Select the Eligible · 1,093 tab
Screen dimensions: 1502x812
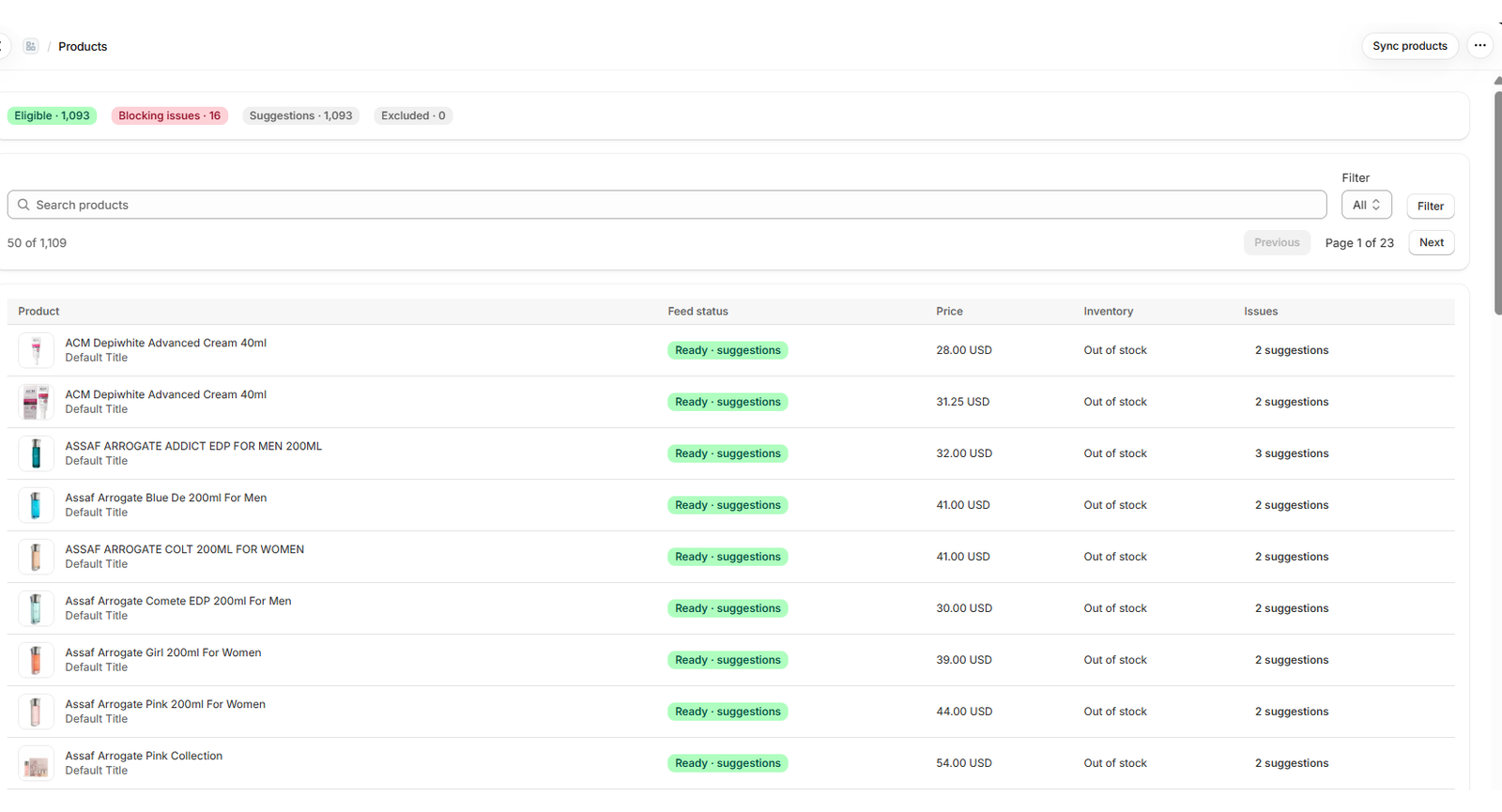tap(53, 115)
